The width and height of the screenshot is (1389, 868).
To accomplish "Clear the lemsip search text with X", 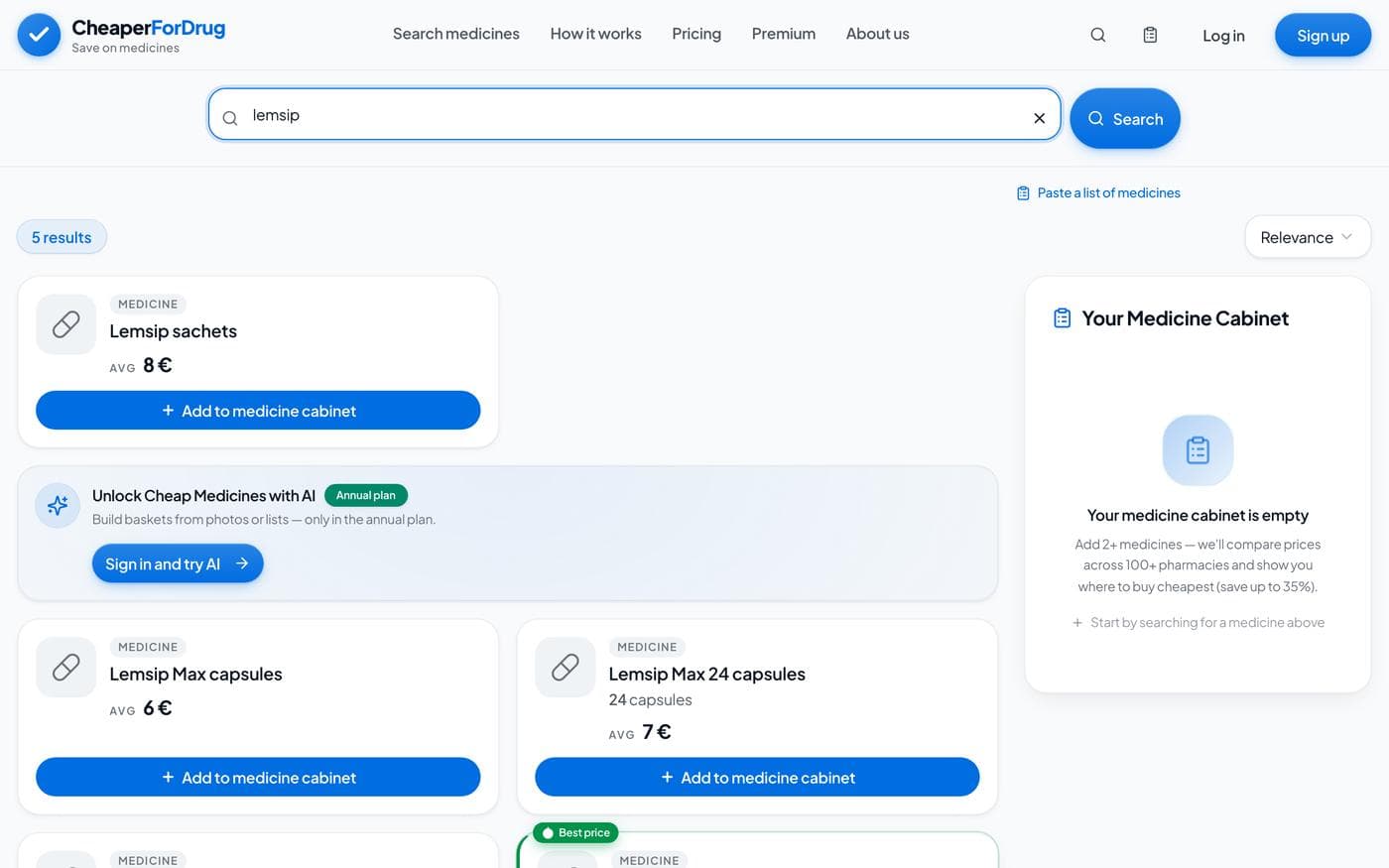I will [1039, 118].
